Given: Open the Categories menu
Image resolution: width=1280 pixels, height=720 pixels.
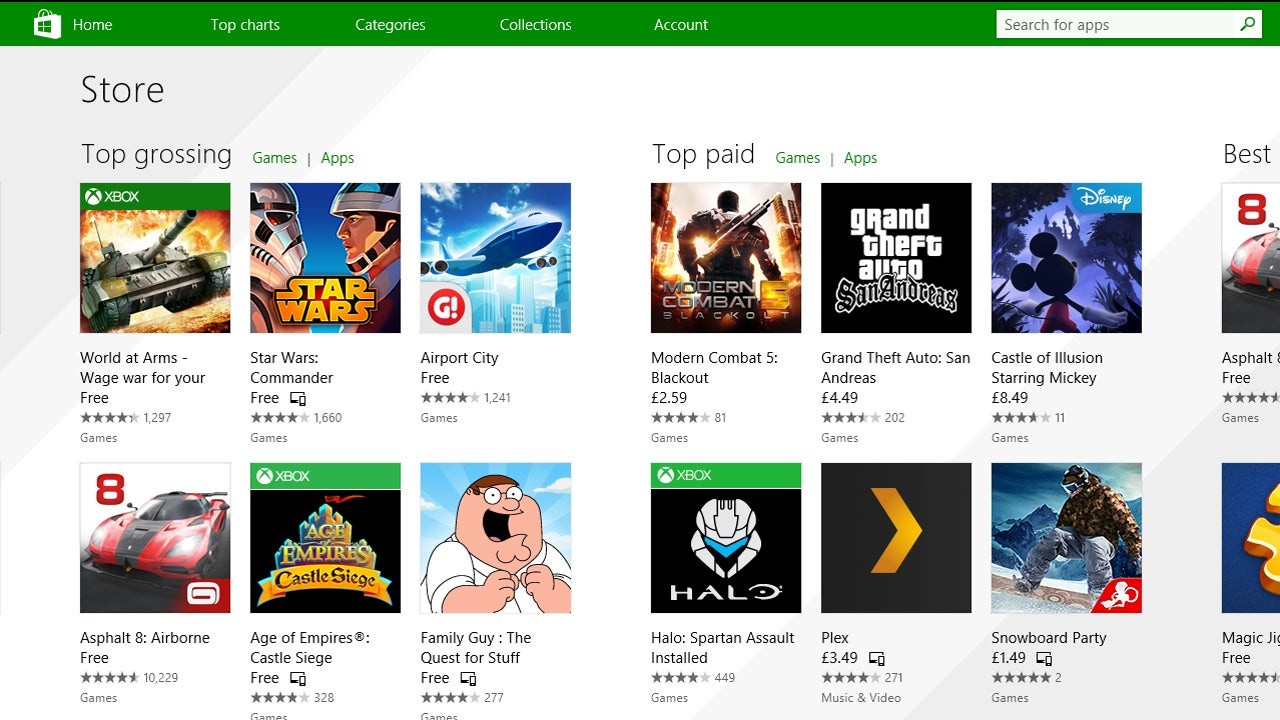Looking at the screenshot, I should click(x=390, y=25).
